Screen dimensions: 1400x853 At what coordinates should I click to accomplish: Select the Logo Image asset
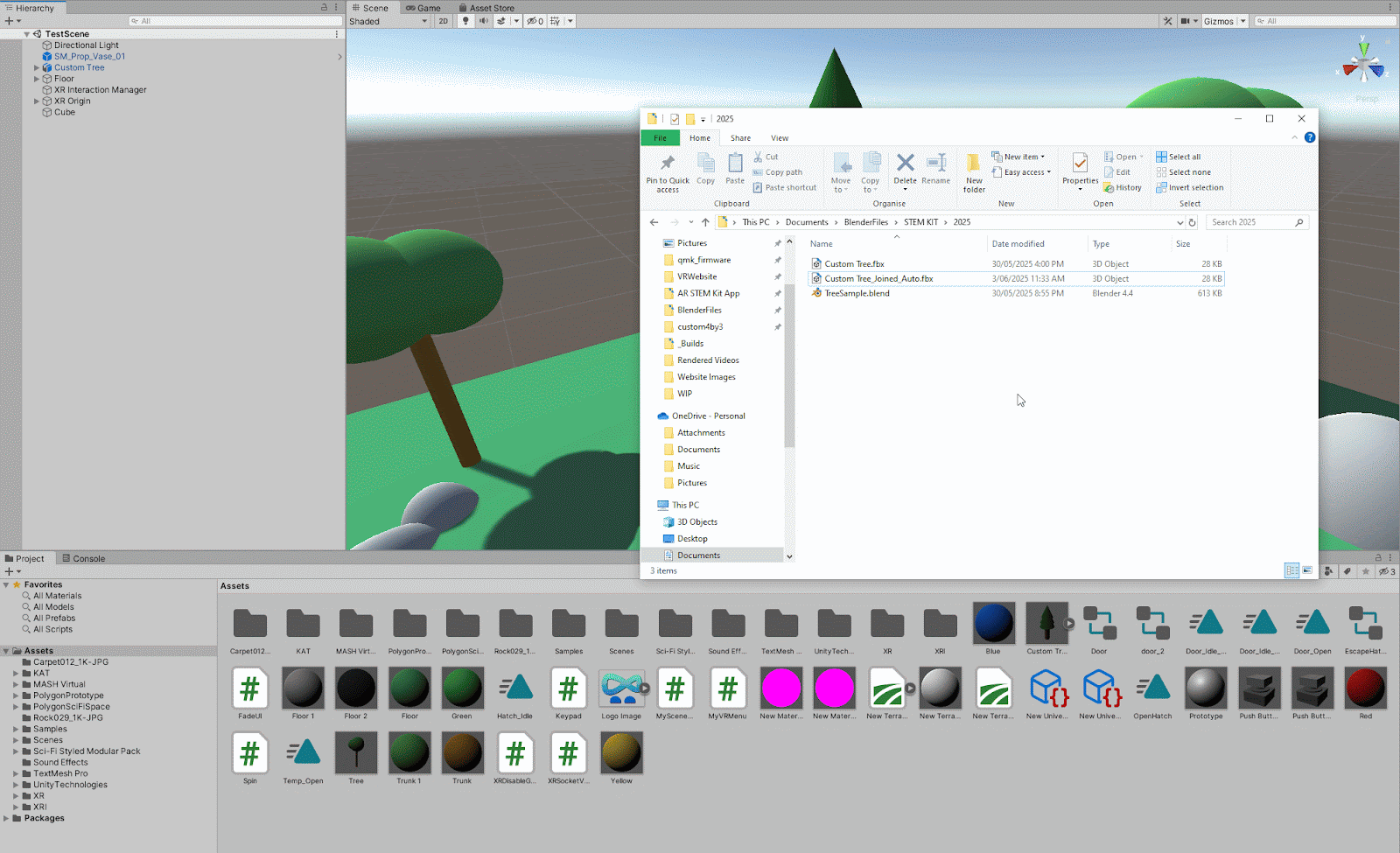[x=621, y=694]
